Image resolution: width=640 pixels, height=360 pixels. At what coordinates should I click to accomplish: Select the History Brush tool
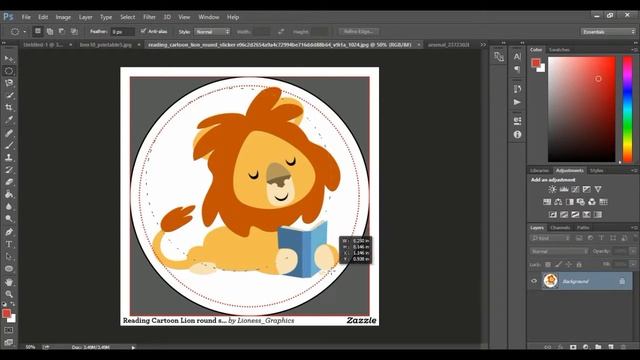tap(9, 170)
